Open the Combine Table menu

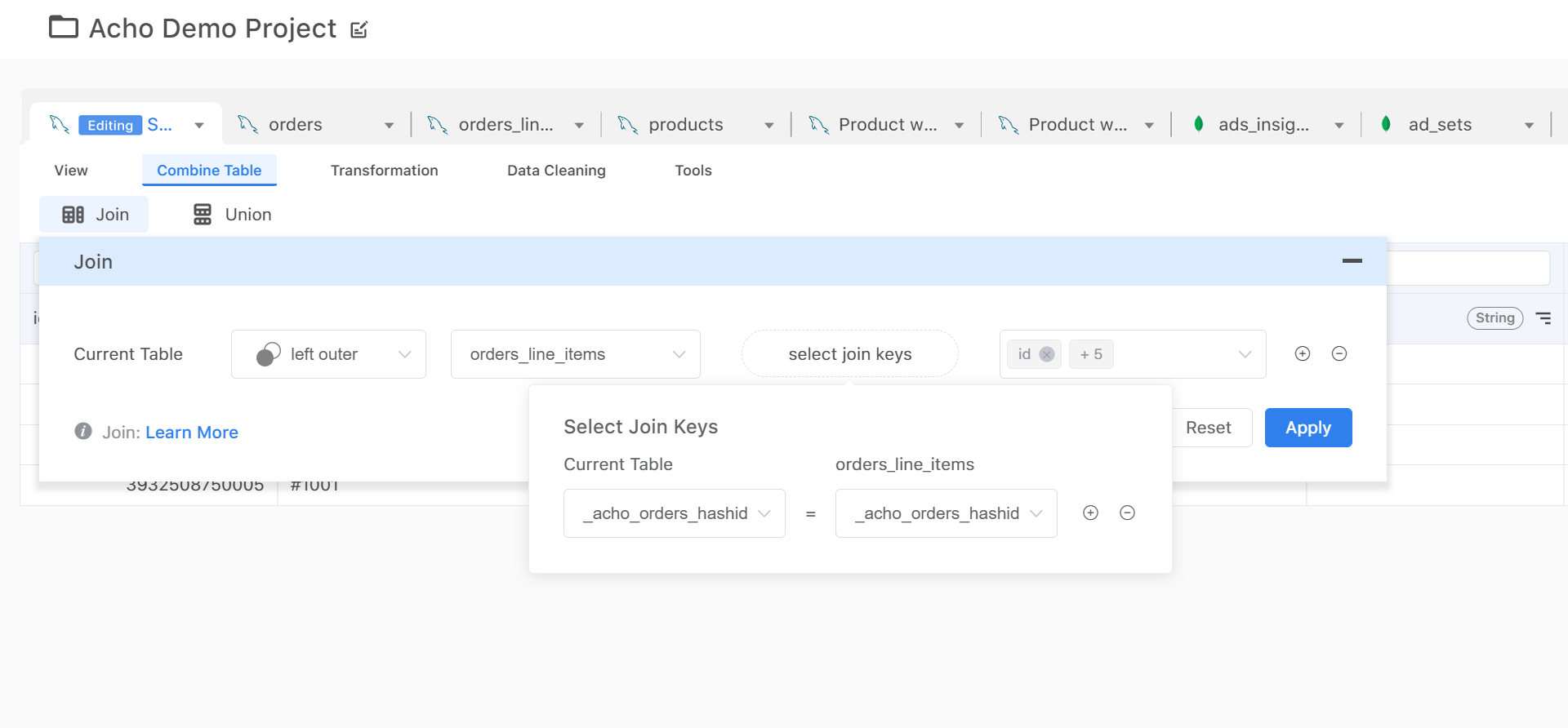click(209, 171)
